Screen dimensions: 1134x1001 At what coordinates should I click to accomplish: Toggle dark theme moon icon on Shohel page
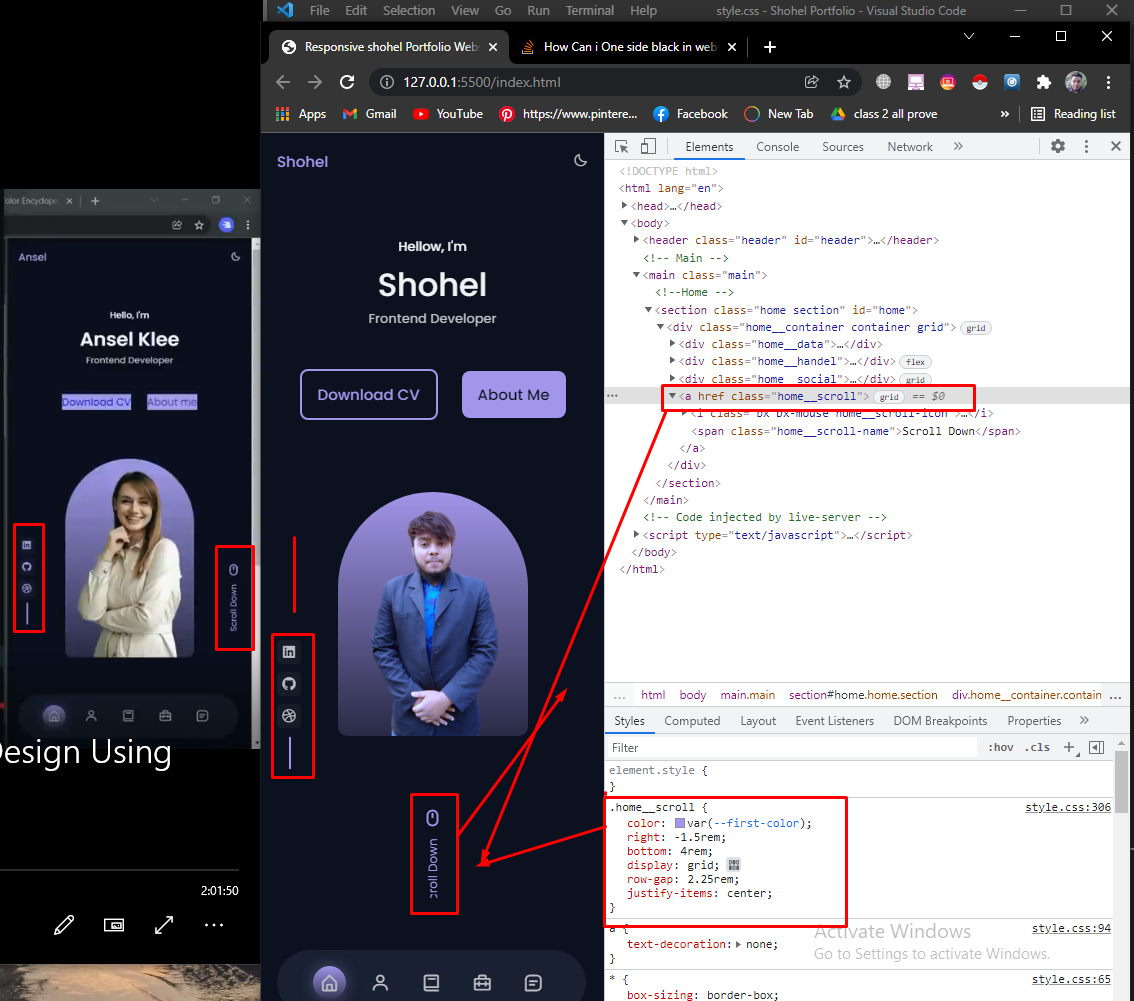tap(580, 161)
